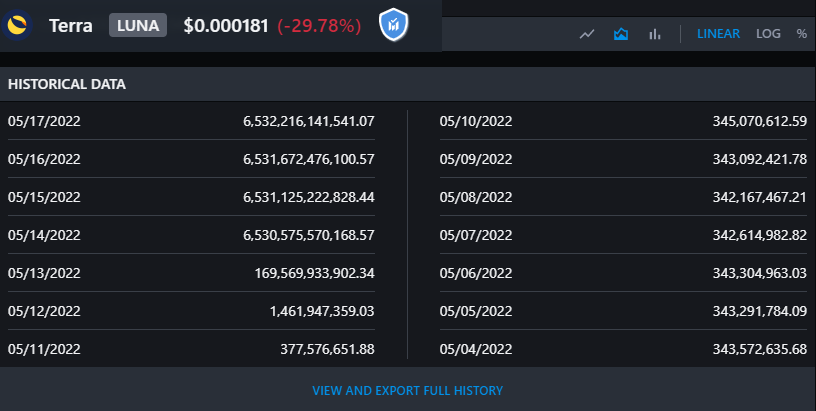Select value 342,167,467.21
Viewport: 816px width, 411px height.
[x=760, y=197]
